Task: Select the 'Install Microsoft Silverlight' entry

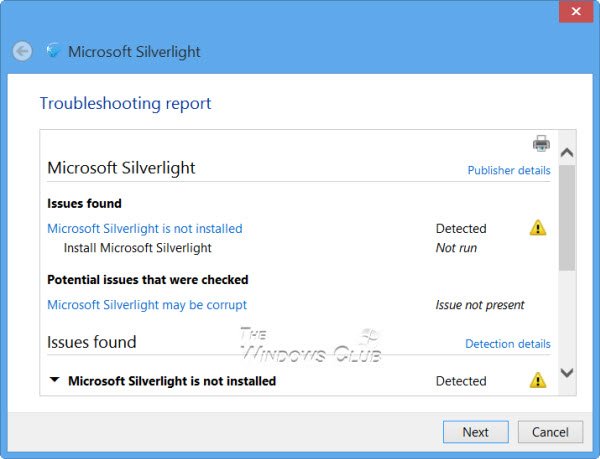Action: [x=137, y=247]
